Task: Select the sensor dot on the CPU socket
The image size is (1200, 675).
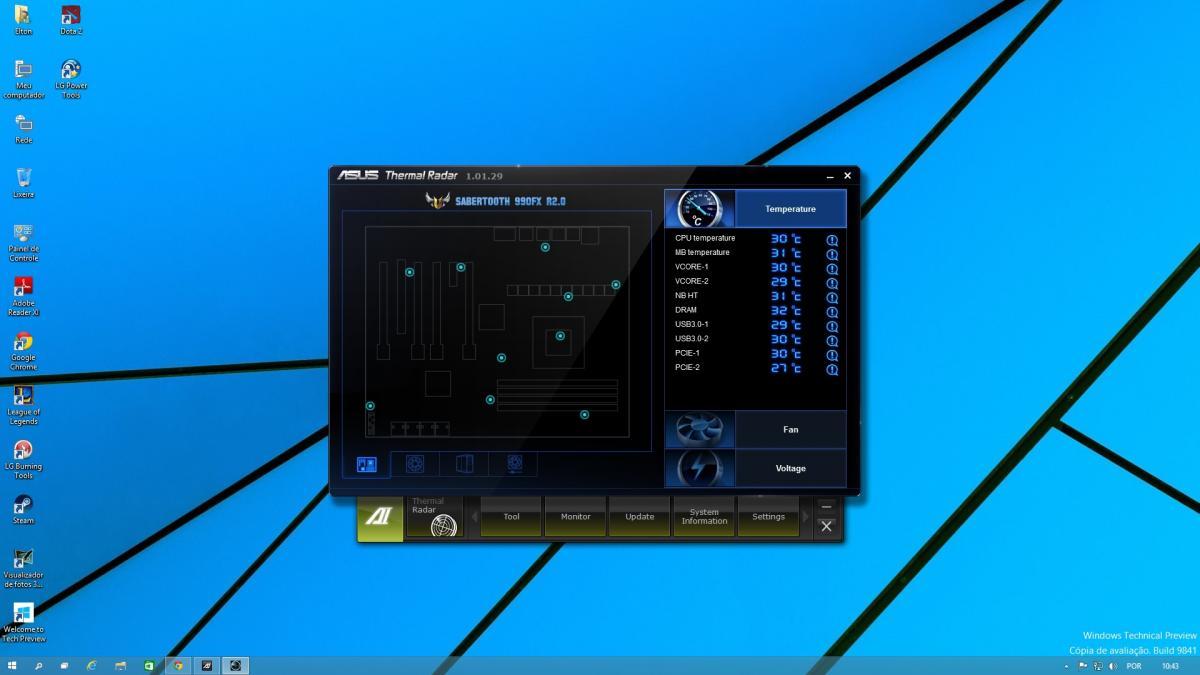Action: coord(560,336)
